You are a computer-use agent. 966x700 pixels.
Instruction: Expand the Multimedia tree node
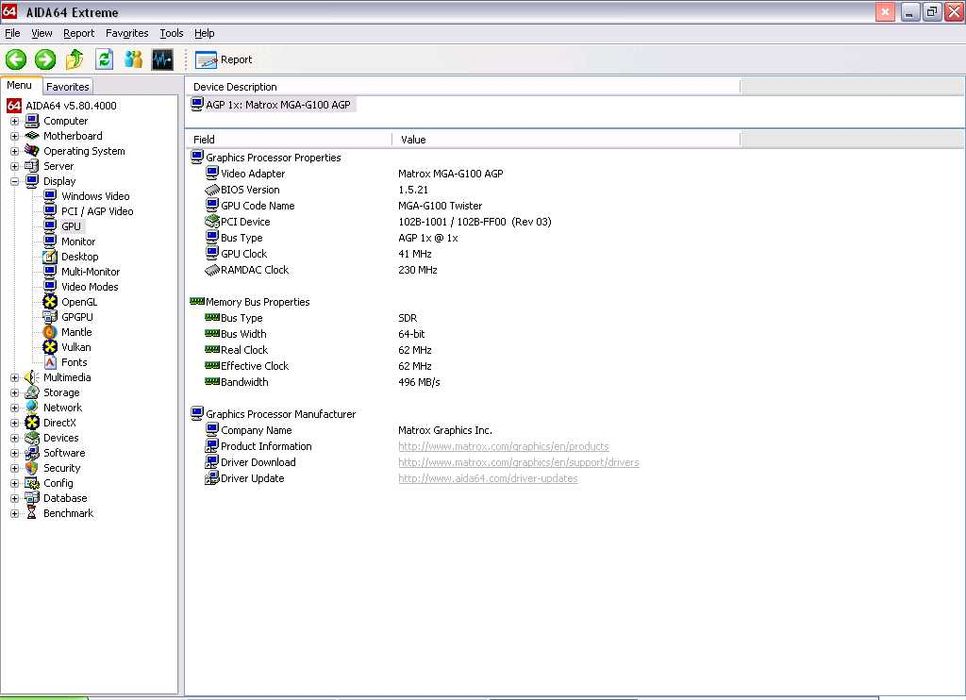pos(14,378)
